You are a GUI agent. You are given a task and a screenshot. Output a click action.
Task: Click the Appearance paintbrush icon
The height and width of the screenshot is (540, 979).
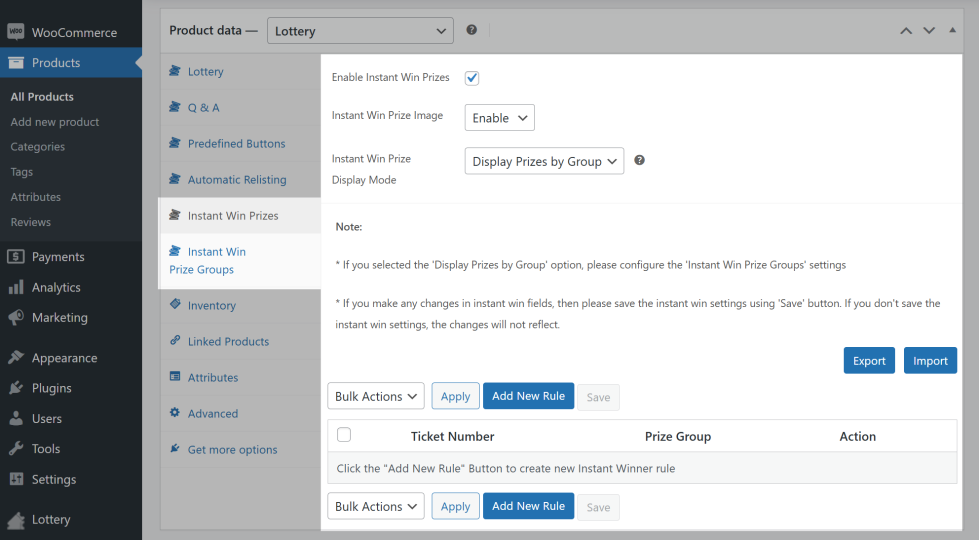(x=16, y=358)
